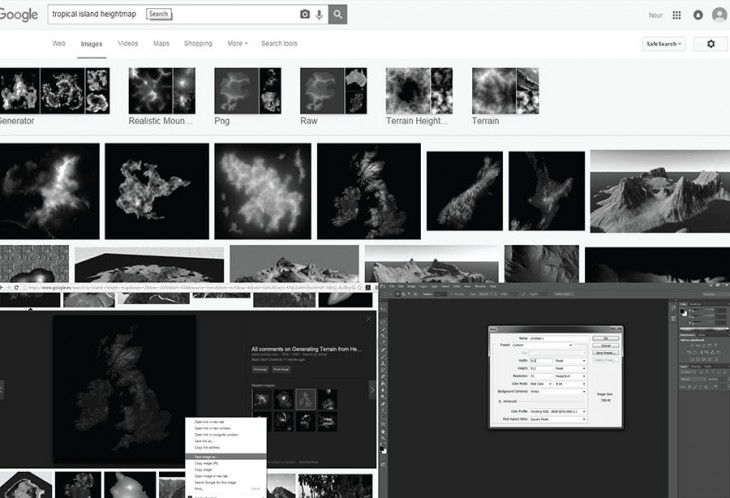Click the Google search magnifier button
This screenshot has height=498, width=730.
[339, 15]
